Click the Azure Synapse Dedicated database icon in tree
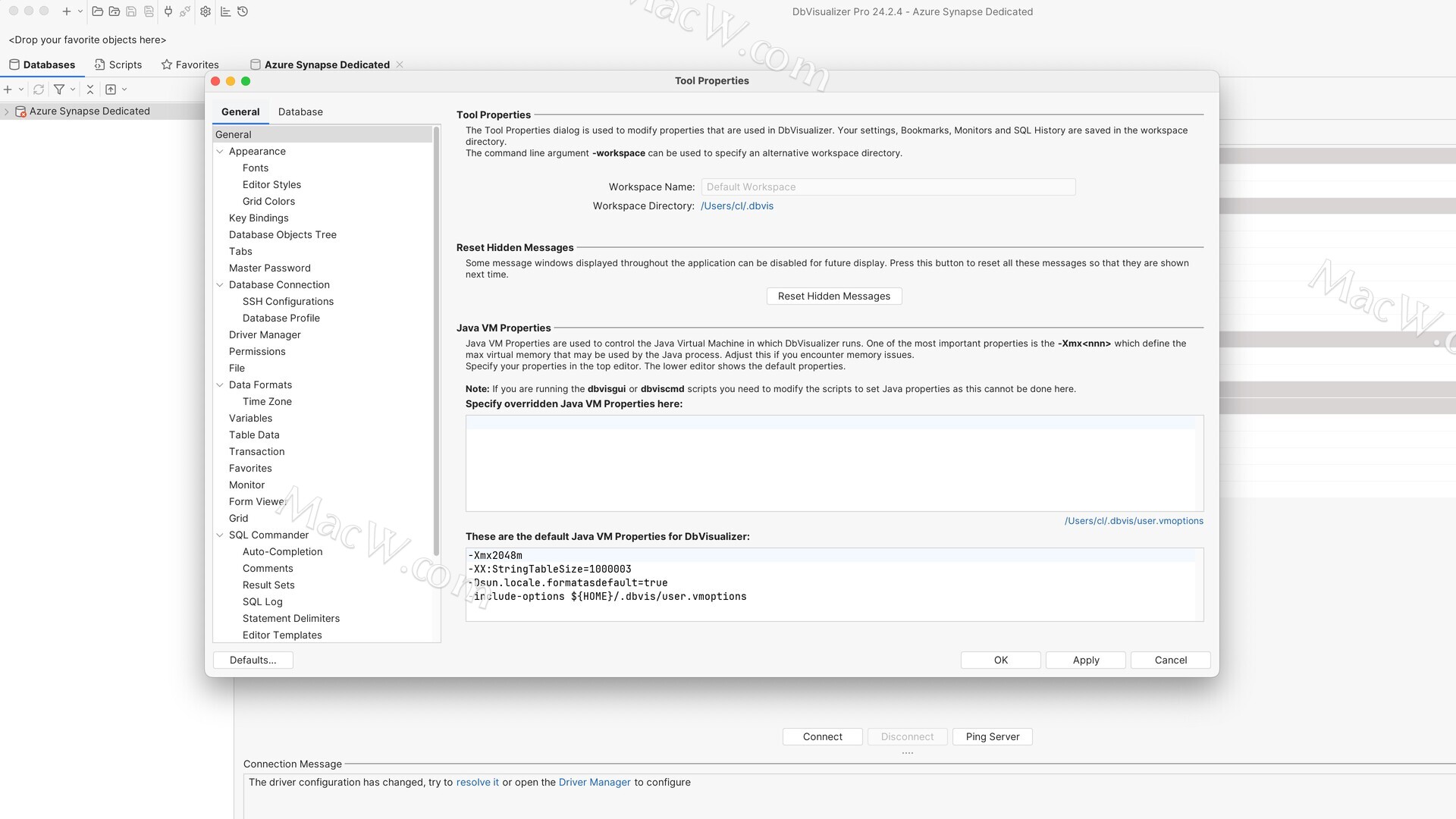The height and width of the screenshot is (819, 1456). (21, 111)
